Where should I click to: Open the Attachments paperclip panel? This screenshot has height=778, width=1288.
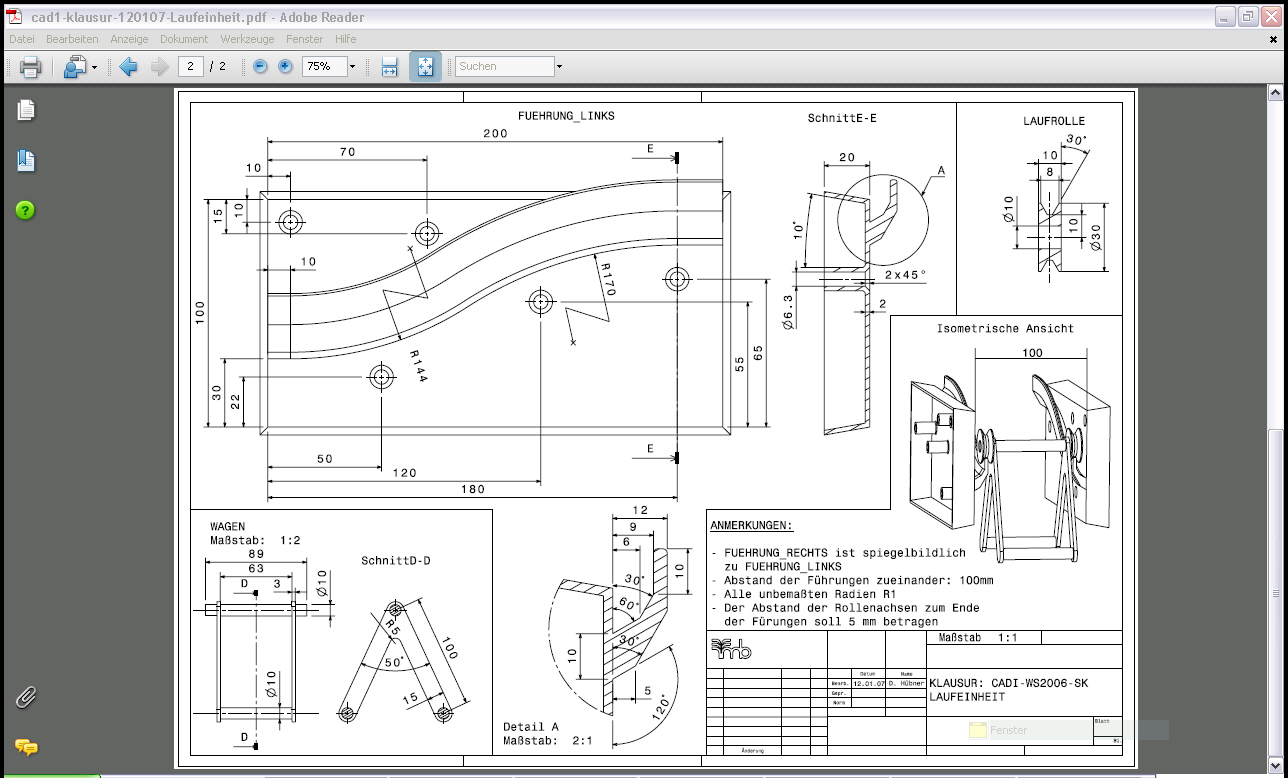click(x=26, y=697)
